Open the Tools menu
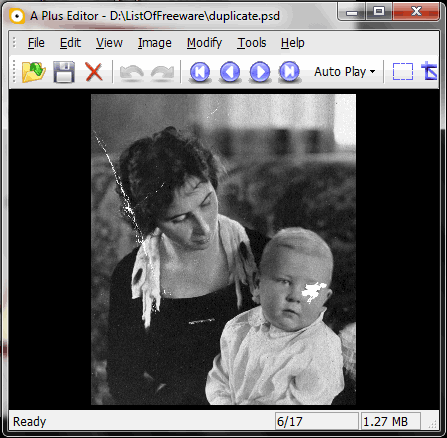Screen dimensions: 447x438 pyautogui.click(x=252, y=43)
